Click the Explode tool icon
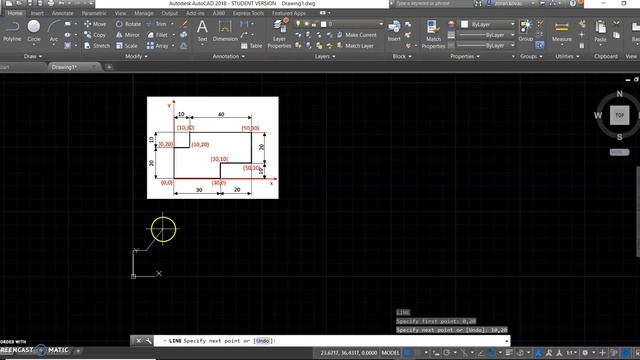The width and height of the screenshot is (640, 360). (x=184, y=35)
